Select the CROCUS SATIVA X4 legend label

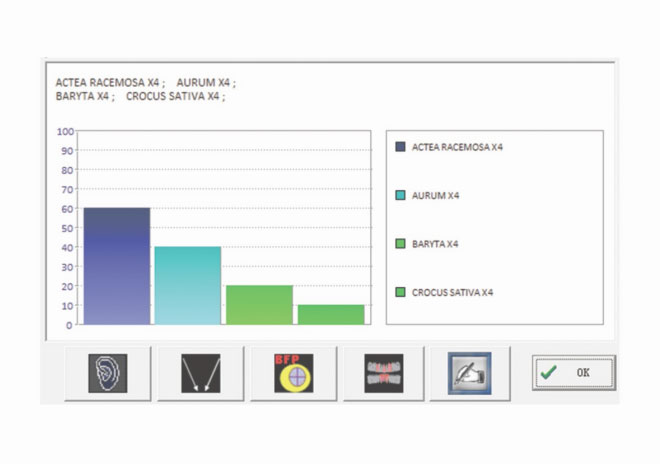coord(452,292)
